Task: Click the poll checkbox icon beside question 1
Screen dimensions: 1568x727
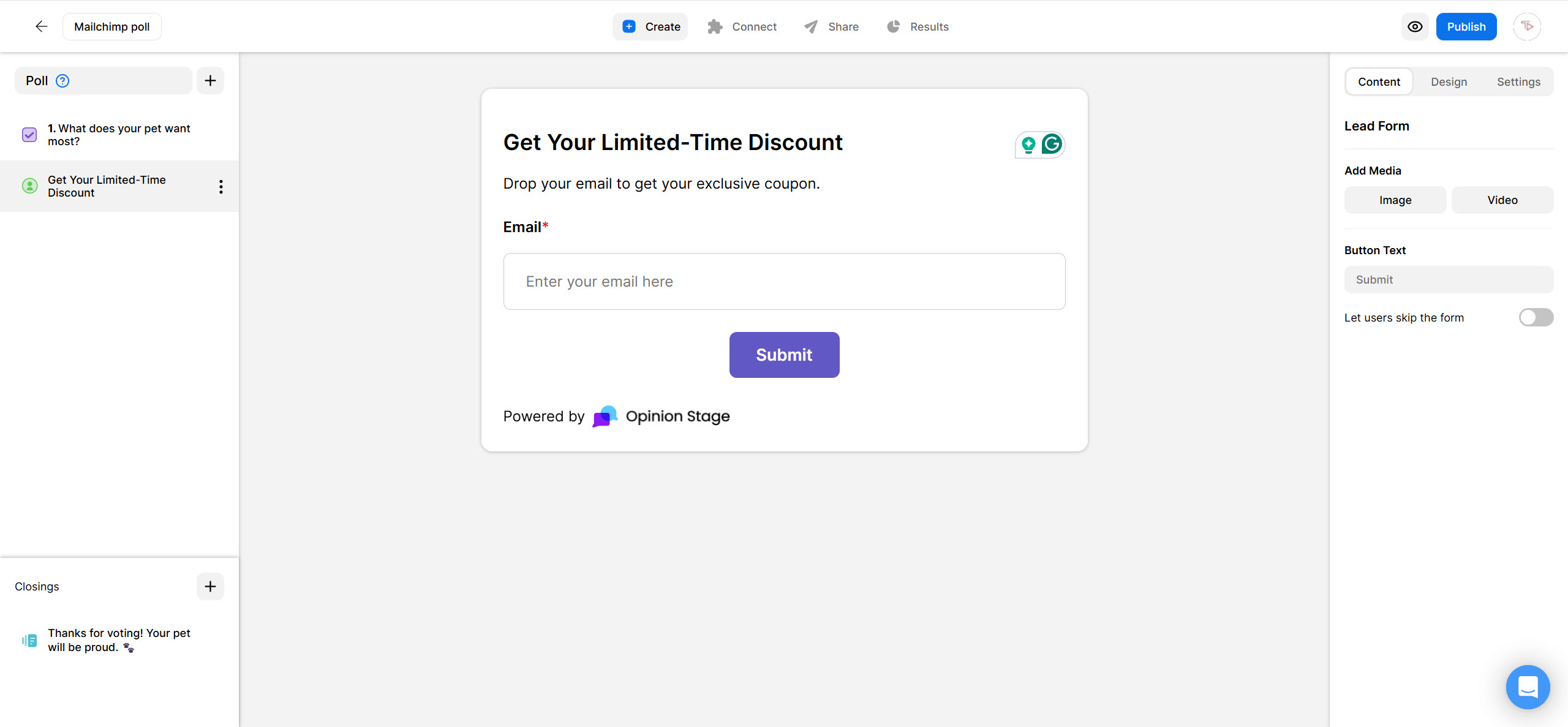Action: 29,134
